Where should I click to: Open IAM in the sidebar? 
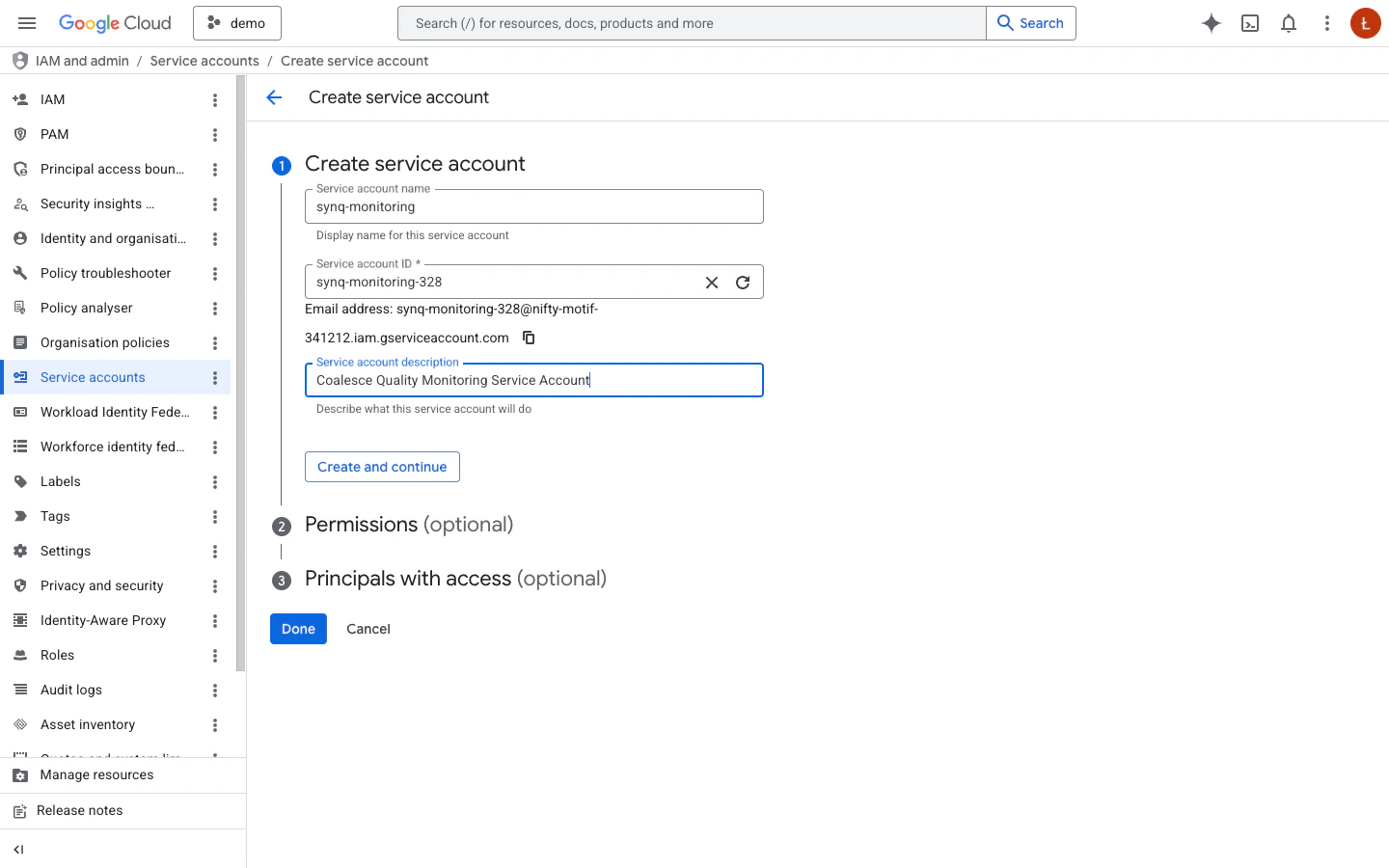pos(116,99)
